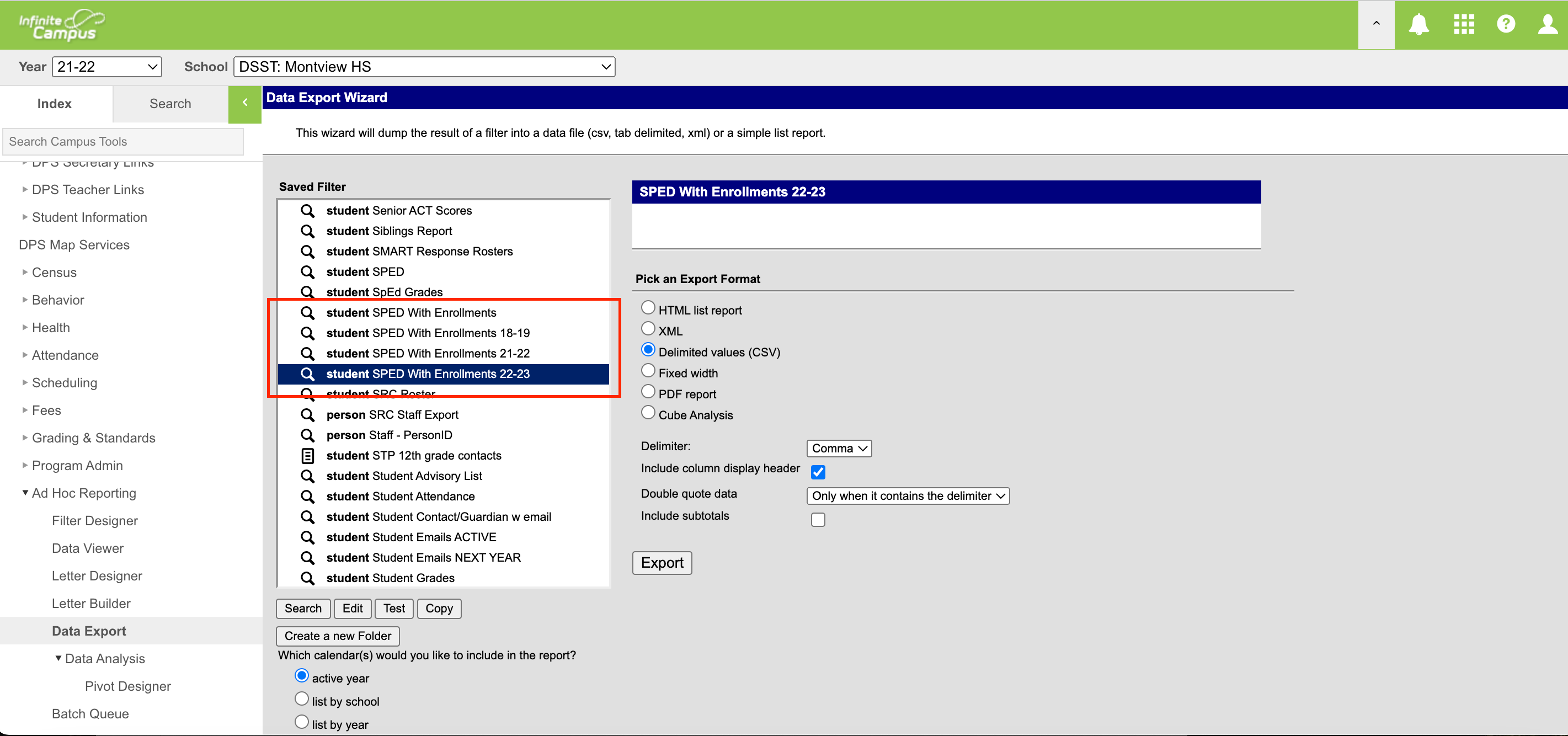Collapse the header with the caret icon
Screen dimensions: 1568x736
(x=1375, y=24)
